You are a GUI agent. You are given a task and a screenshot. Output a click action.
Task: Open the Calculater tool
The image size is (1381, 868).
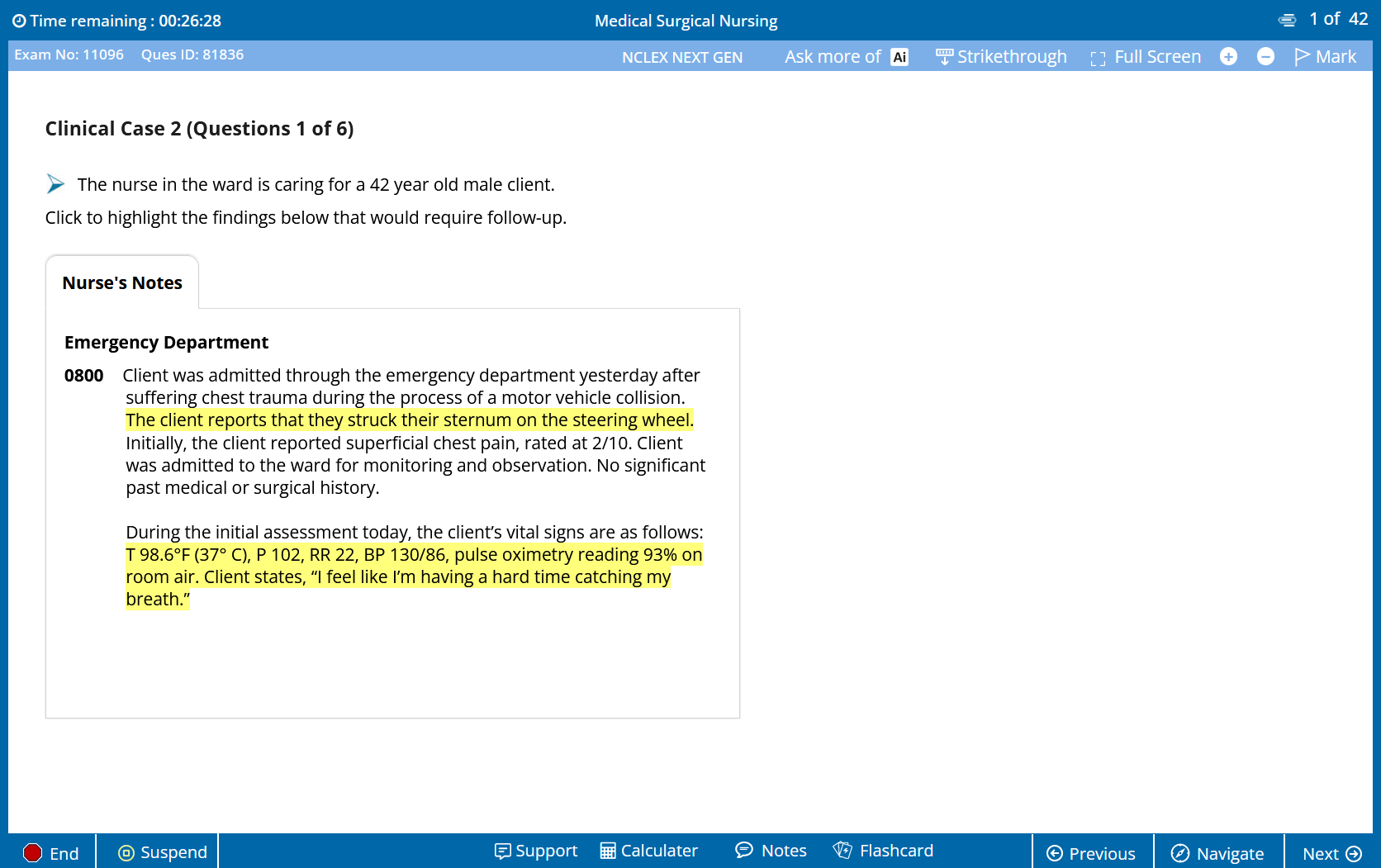pos(649,851)
